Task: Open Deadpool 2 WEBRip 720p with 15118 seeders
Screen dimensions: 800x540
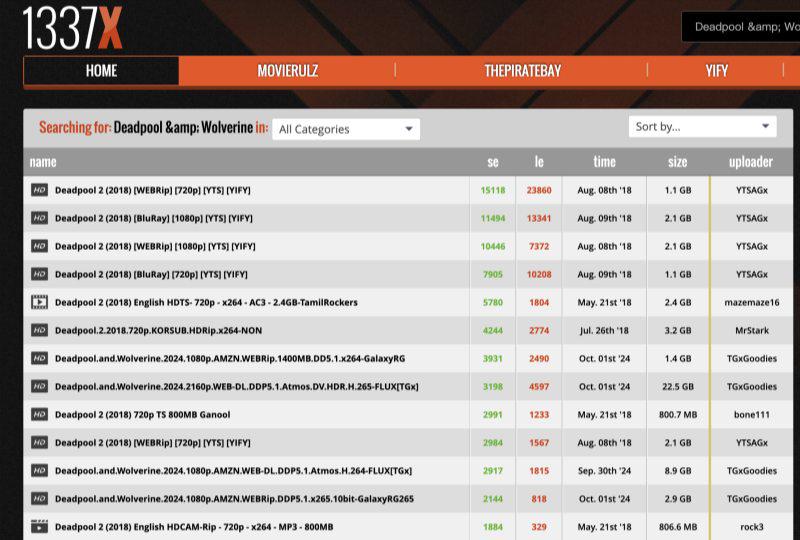Action: [153, 190]
